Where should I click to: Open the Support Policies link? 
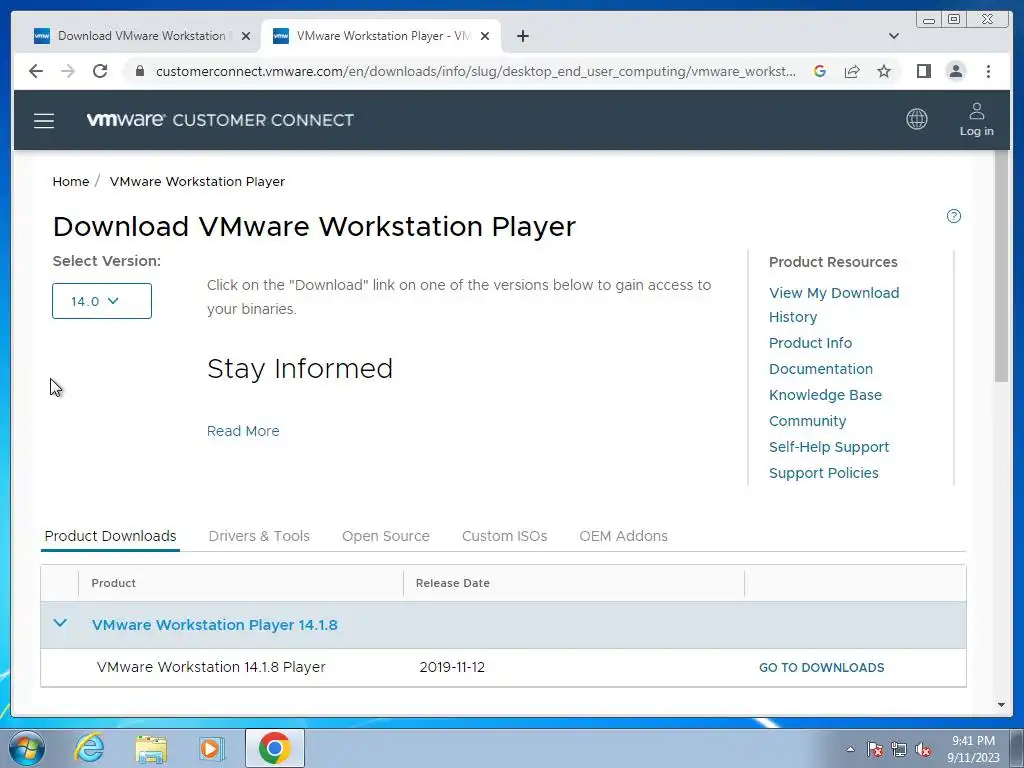824,473
